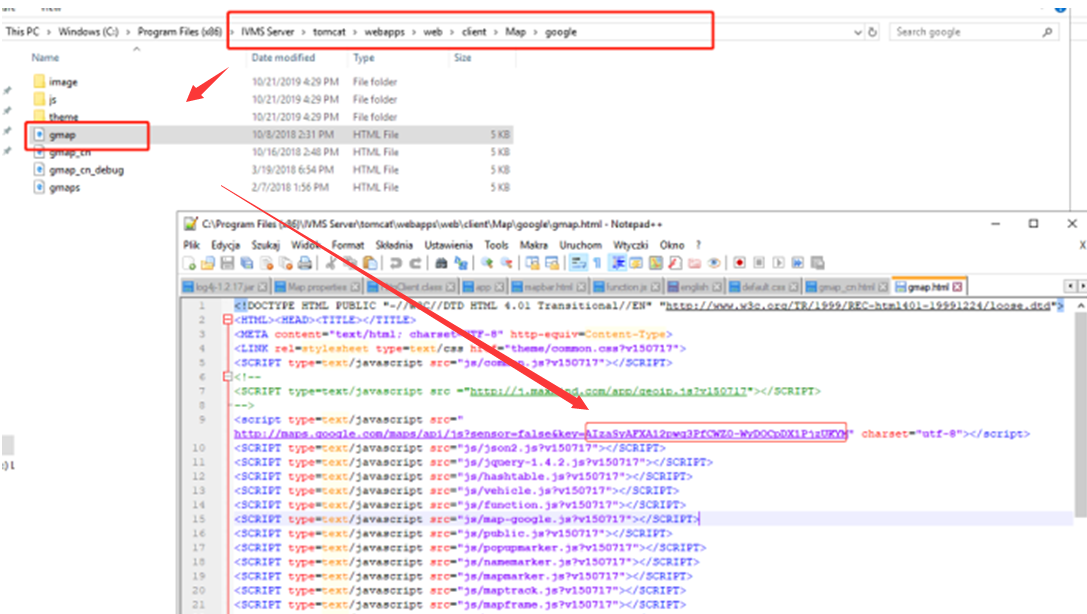Click the Redo arrow in the toolbar
The width and height of the screenshot is (1087, 614).
click(x=416, y=263)
